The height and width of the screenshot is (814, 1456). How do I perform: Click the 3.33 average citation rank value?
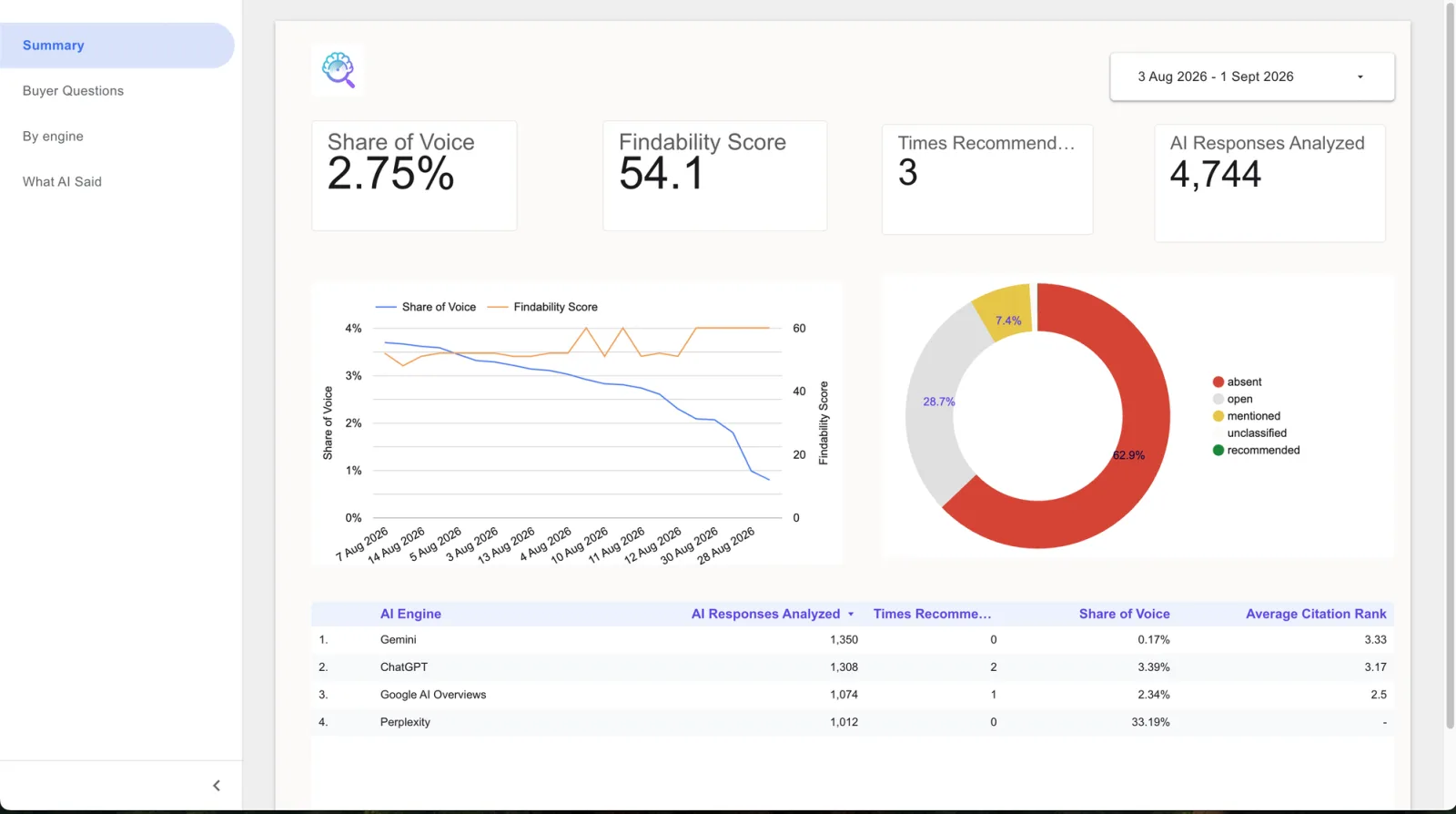tap(1375, 640)
